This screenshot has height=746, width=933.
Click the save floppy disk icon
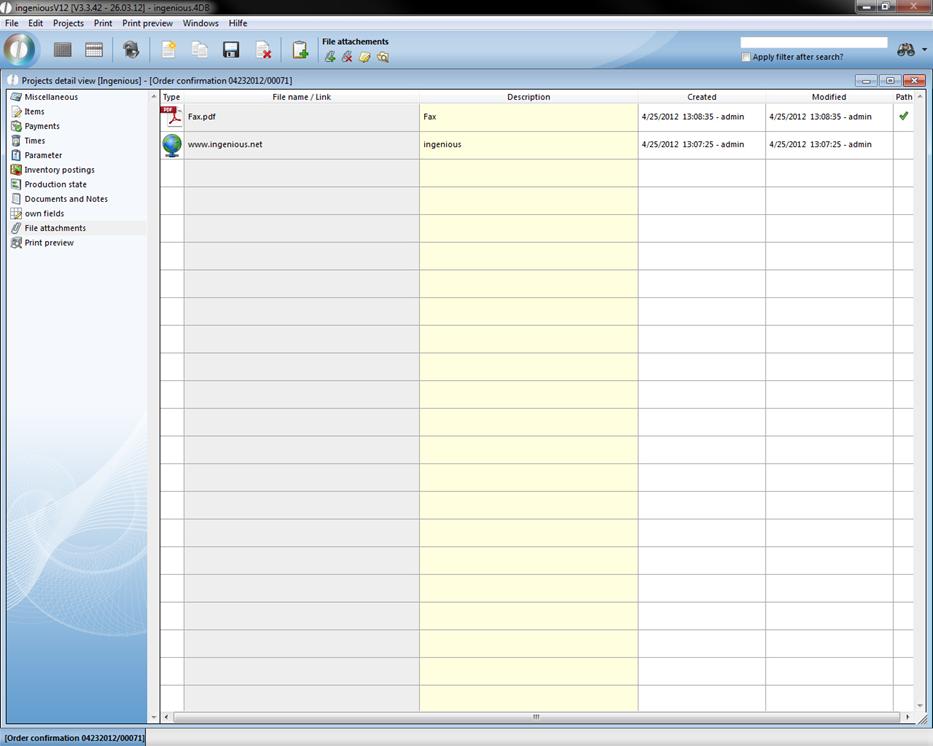pos(231,50)
